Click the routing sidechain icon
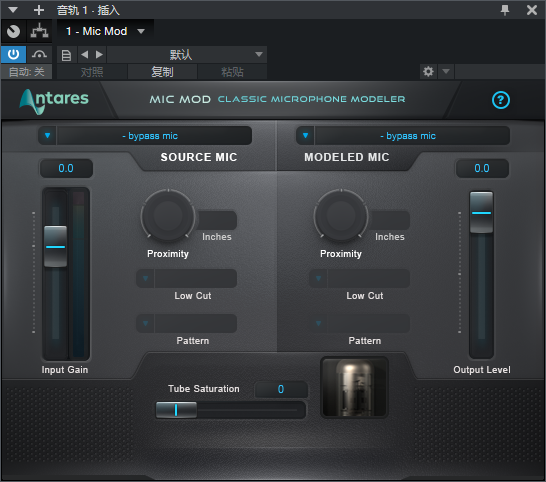This screenshot has height=482, width=546. [x=39, y=31]
